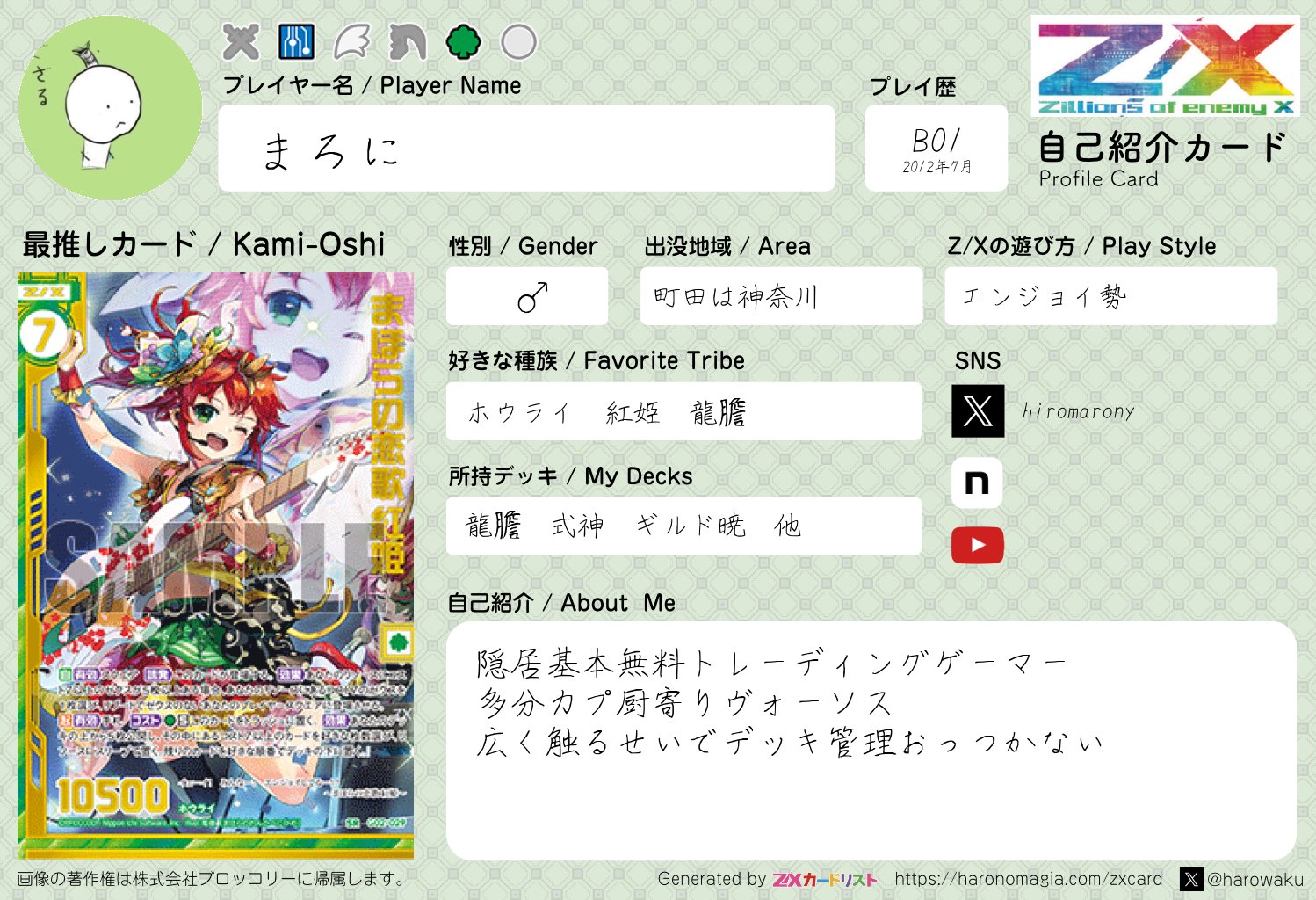The image size is (1316, 900).
Task: Click the 'Generated by' text
Action: [x=712, y=879]
